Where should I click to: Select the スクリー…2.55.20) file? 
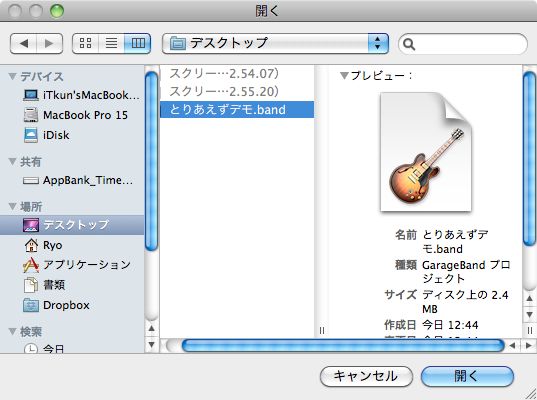(x=237, y=91)
